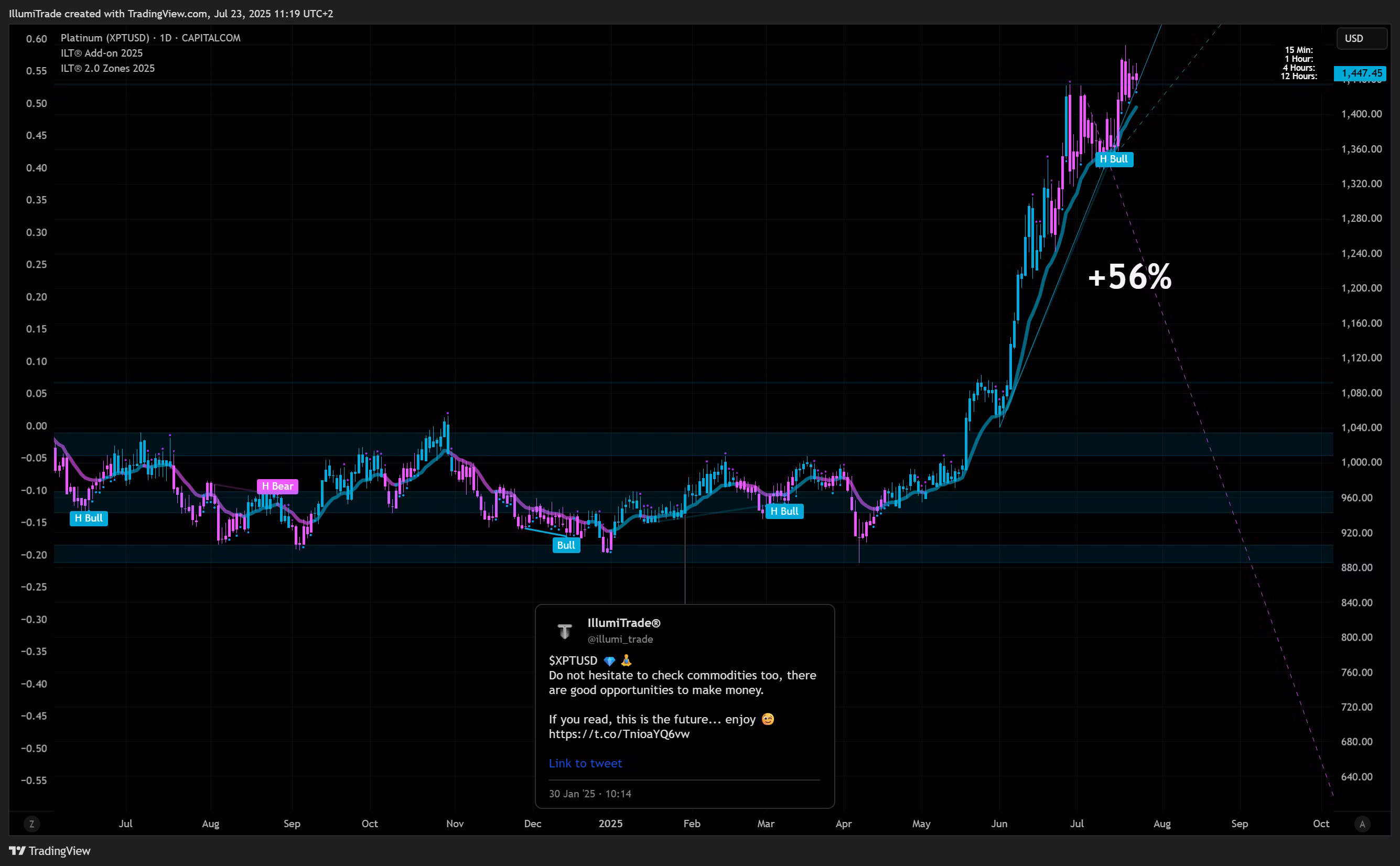Open the Link to tweet hyperlink
The width and height of the screenshot is (1400, 866).
(x=585, y=763)
